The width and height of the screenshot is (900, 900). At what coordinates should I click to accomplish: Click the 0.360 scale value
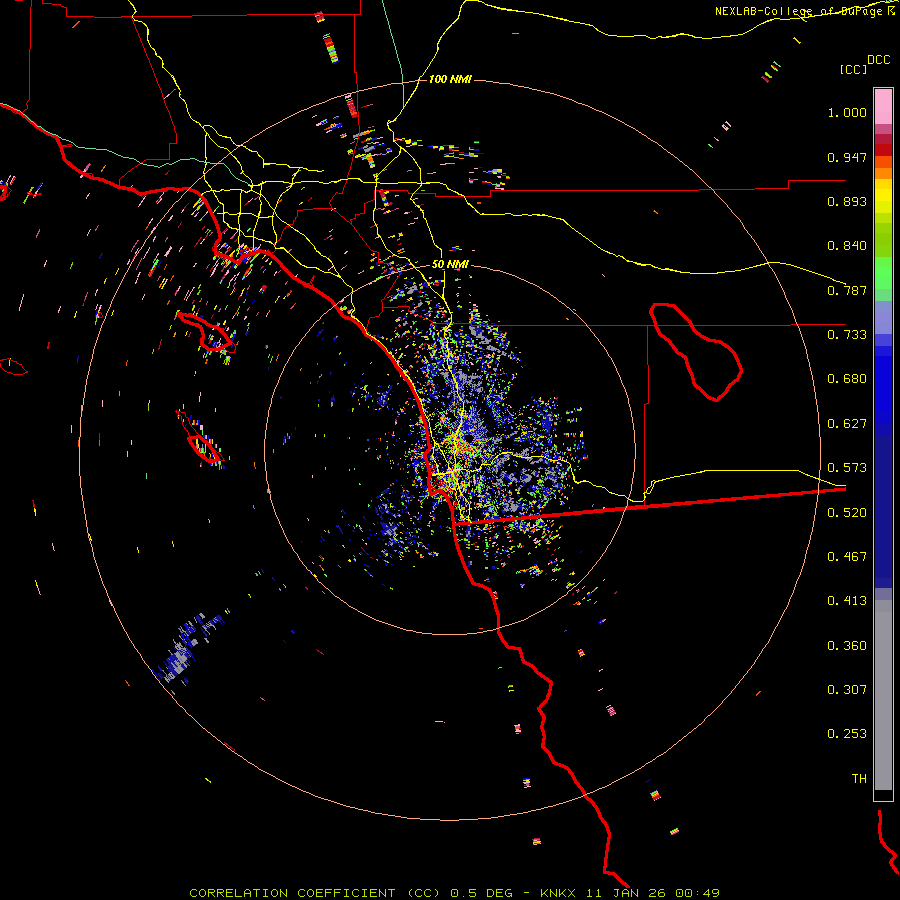pos(847,646)
